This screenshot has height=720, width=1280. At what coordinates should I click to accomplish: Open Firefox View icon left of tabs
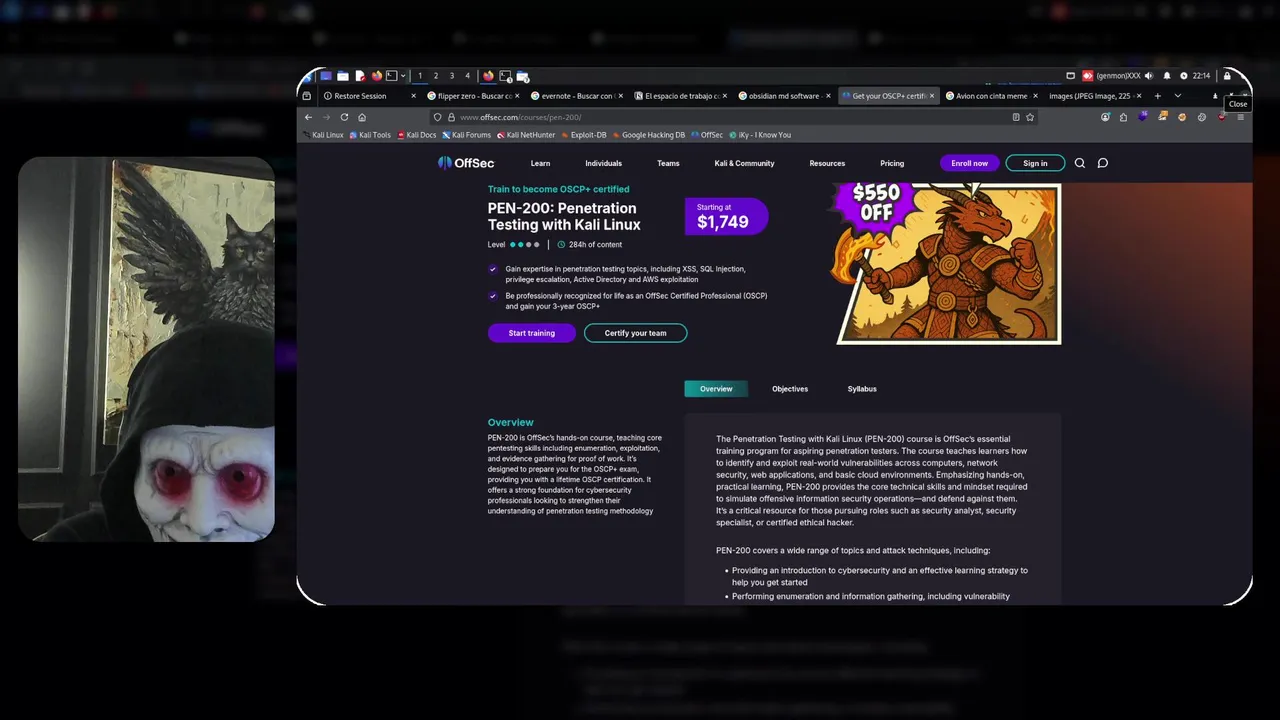pos(307,96)
